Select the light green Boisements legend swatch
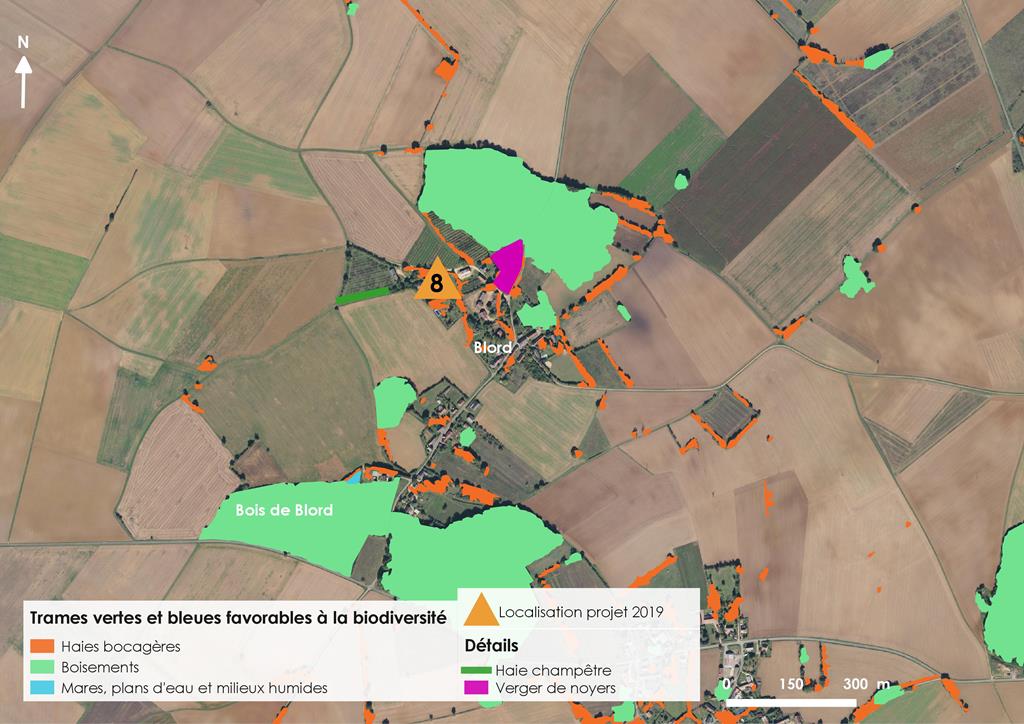This screenshot has width=1024, height=724. [x=42, y=667]
